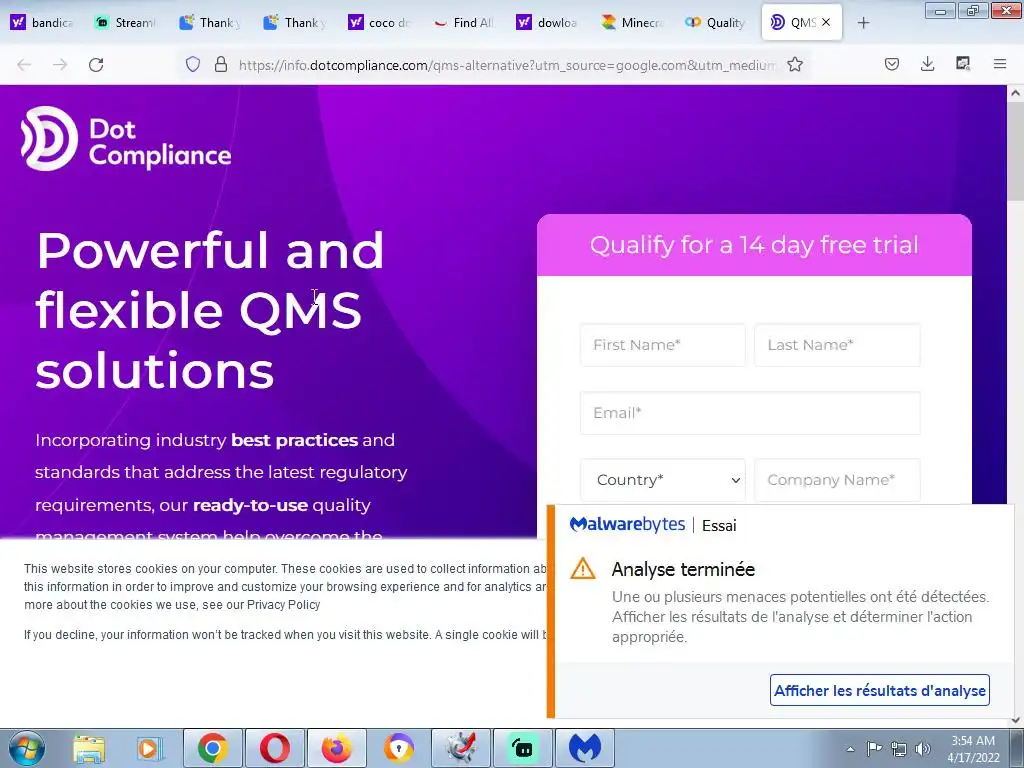Image resolution: width=1024 pixels, height=768 pixels.
Task: Open the gear tool app in taskbar
Action: pyautogui.click(x=460, y=748)
